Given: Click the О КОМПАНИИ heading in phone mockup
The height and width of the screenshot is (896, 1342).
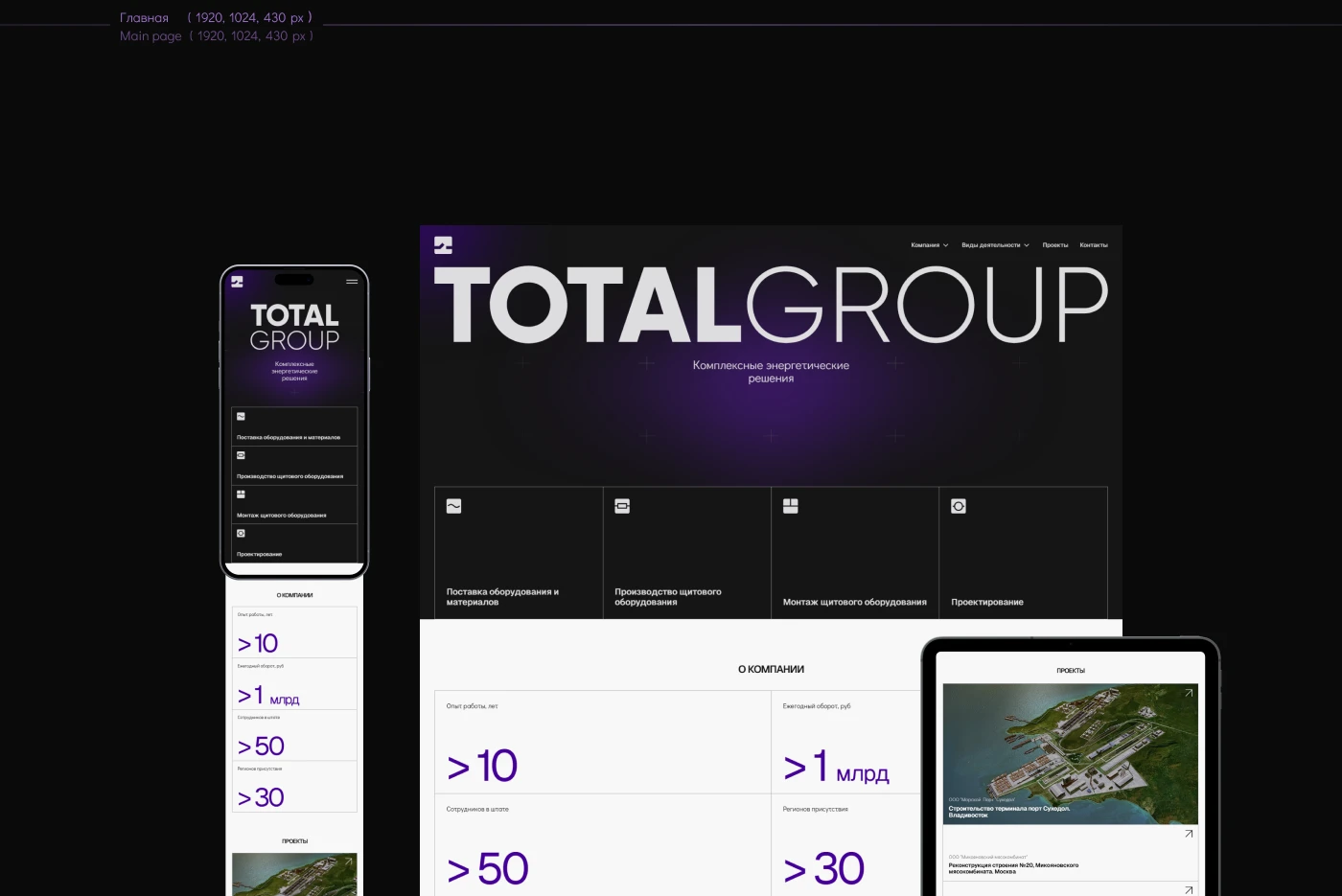Looking at the screenshot, I should [294, 595].
